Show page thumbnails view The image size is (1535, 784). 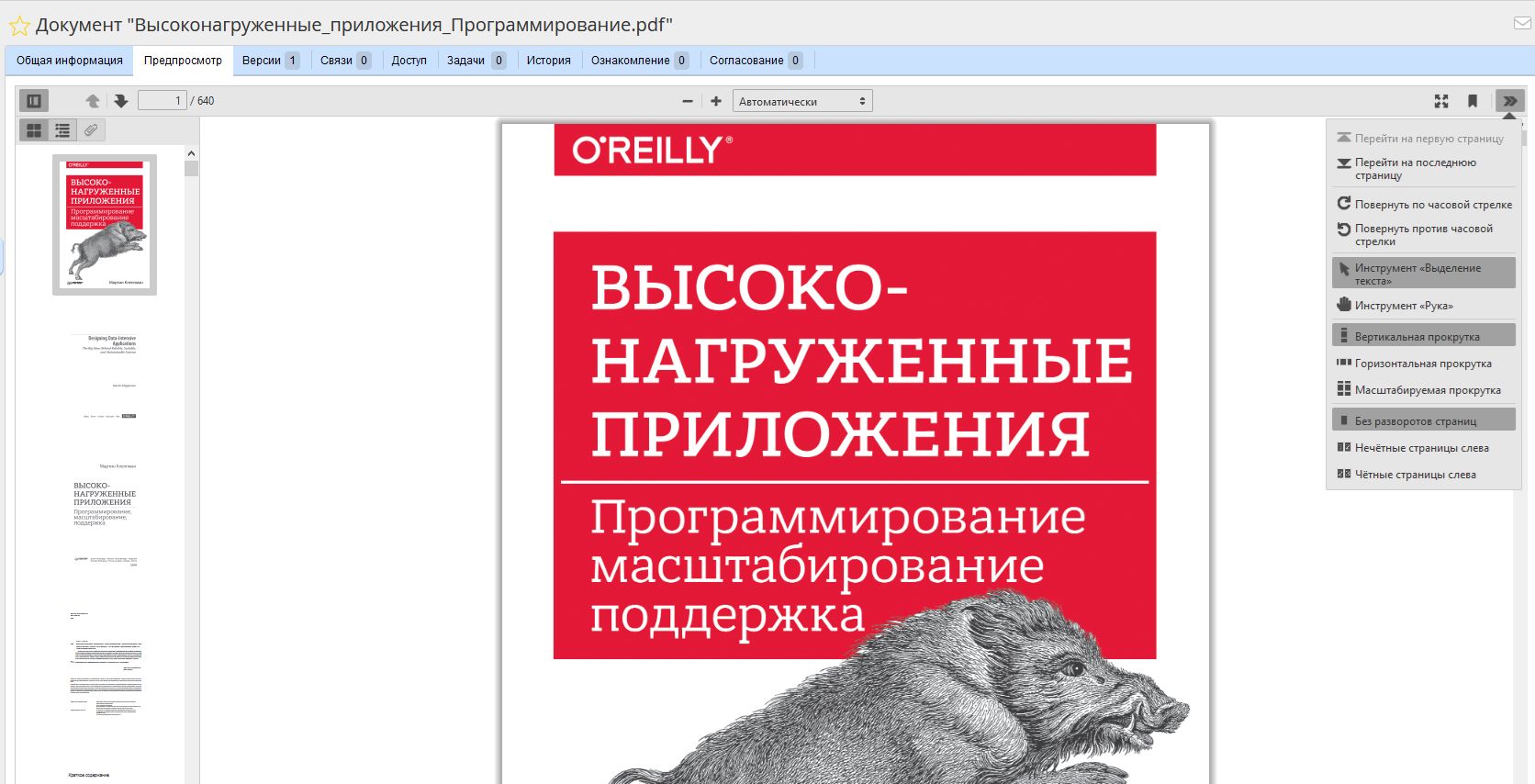[34, 130]
